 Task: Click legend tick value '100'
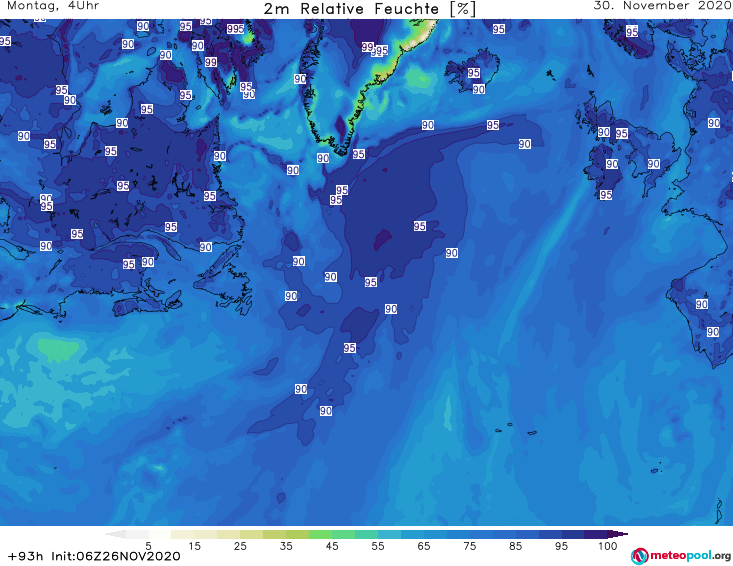[x=608, y=546]
